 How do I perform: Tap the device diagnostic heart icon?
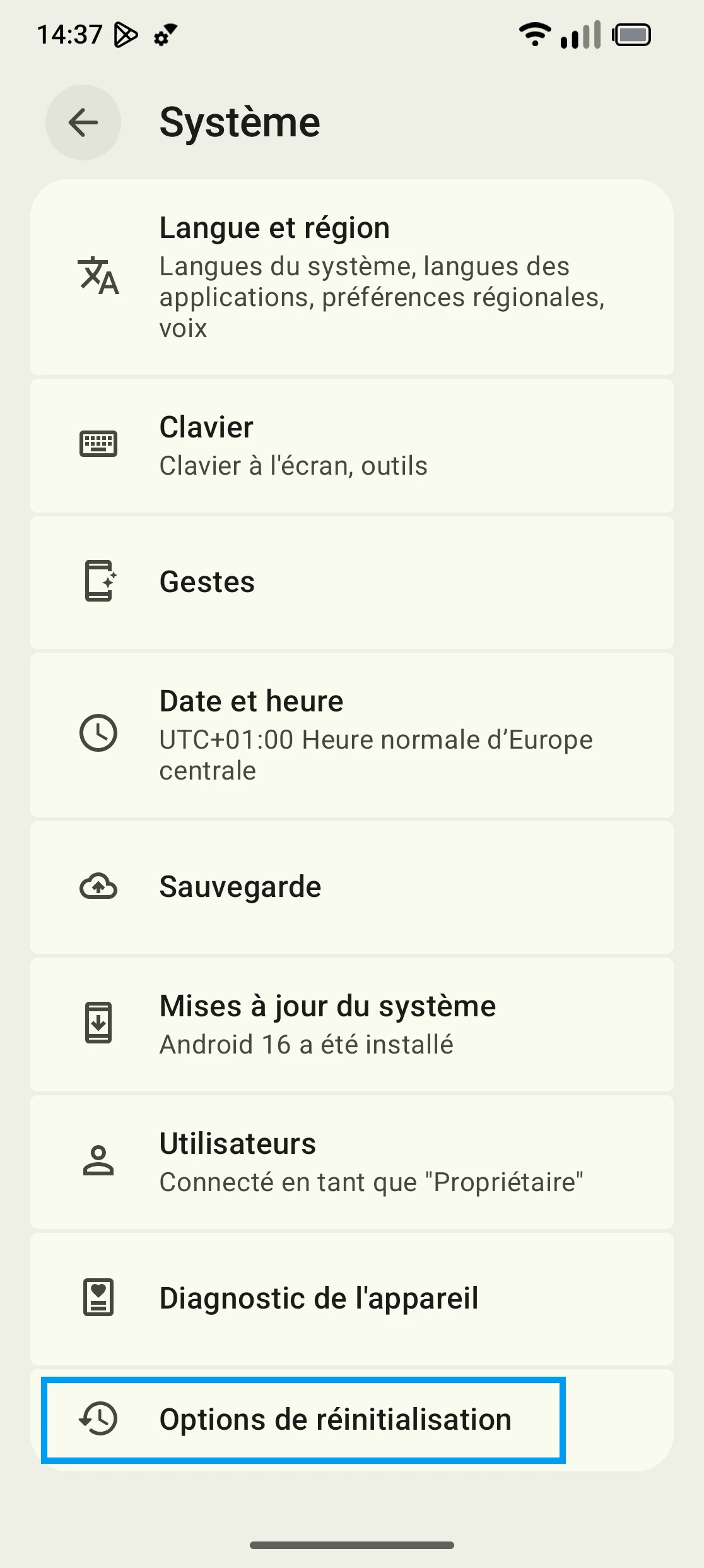(x=98, y=1297)
